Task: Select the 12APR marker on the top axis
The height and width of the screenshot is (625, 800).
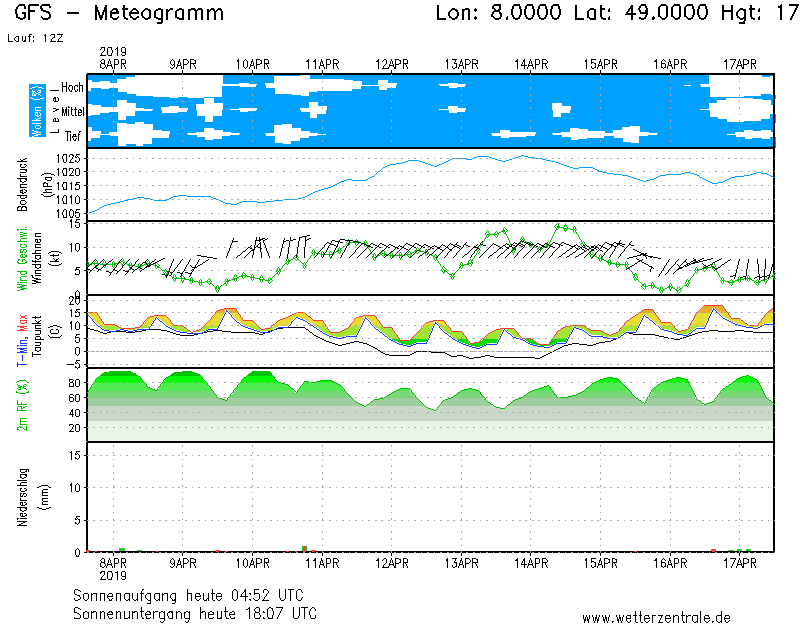Action: point(392,64)
